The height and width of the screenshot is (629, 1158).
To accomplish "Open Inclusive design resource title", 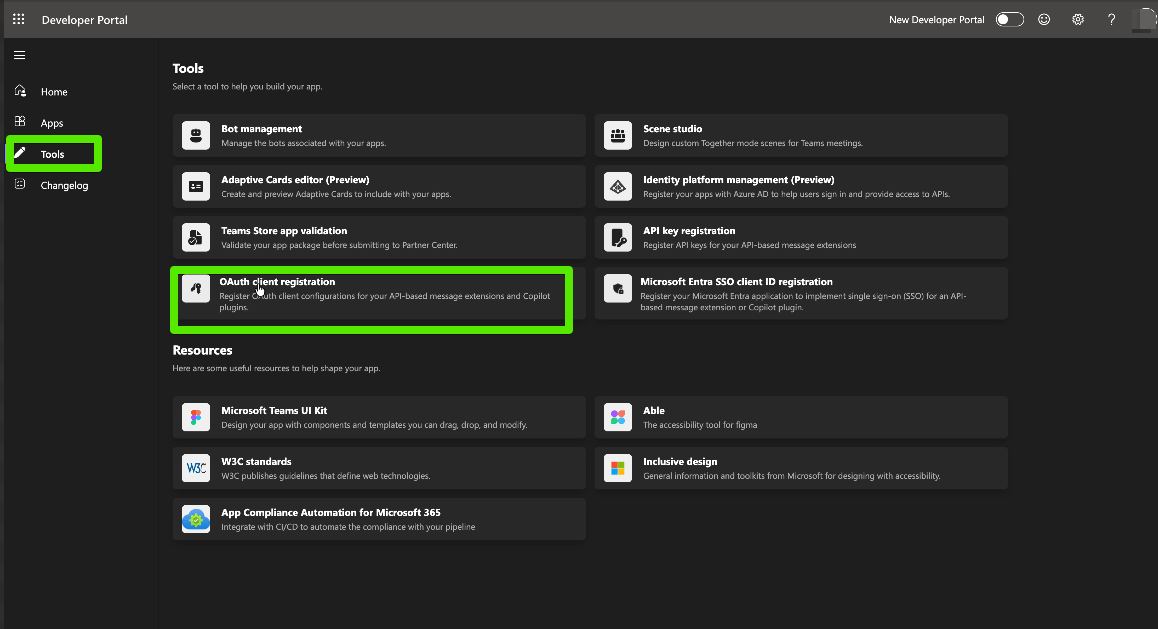I will coord(680,461).
